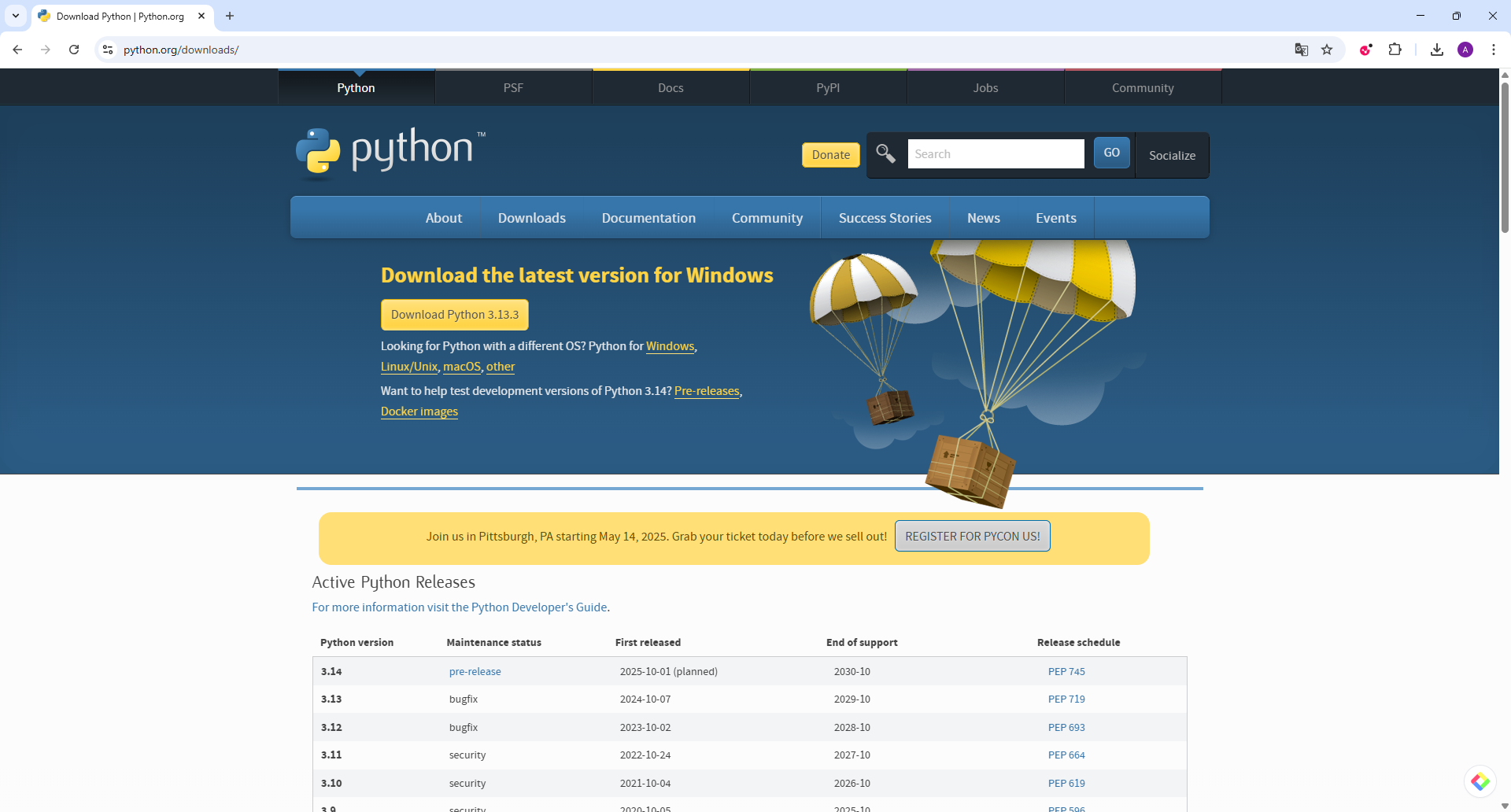
Task: Expand the Socialize menu
Action: pyautogui.click(x=1172, y=155)
